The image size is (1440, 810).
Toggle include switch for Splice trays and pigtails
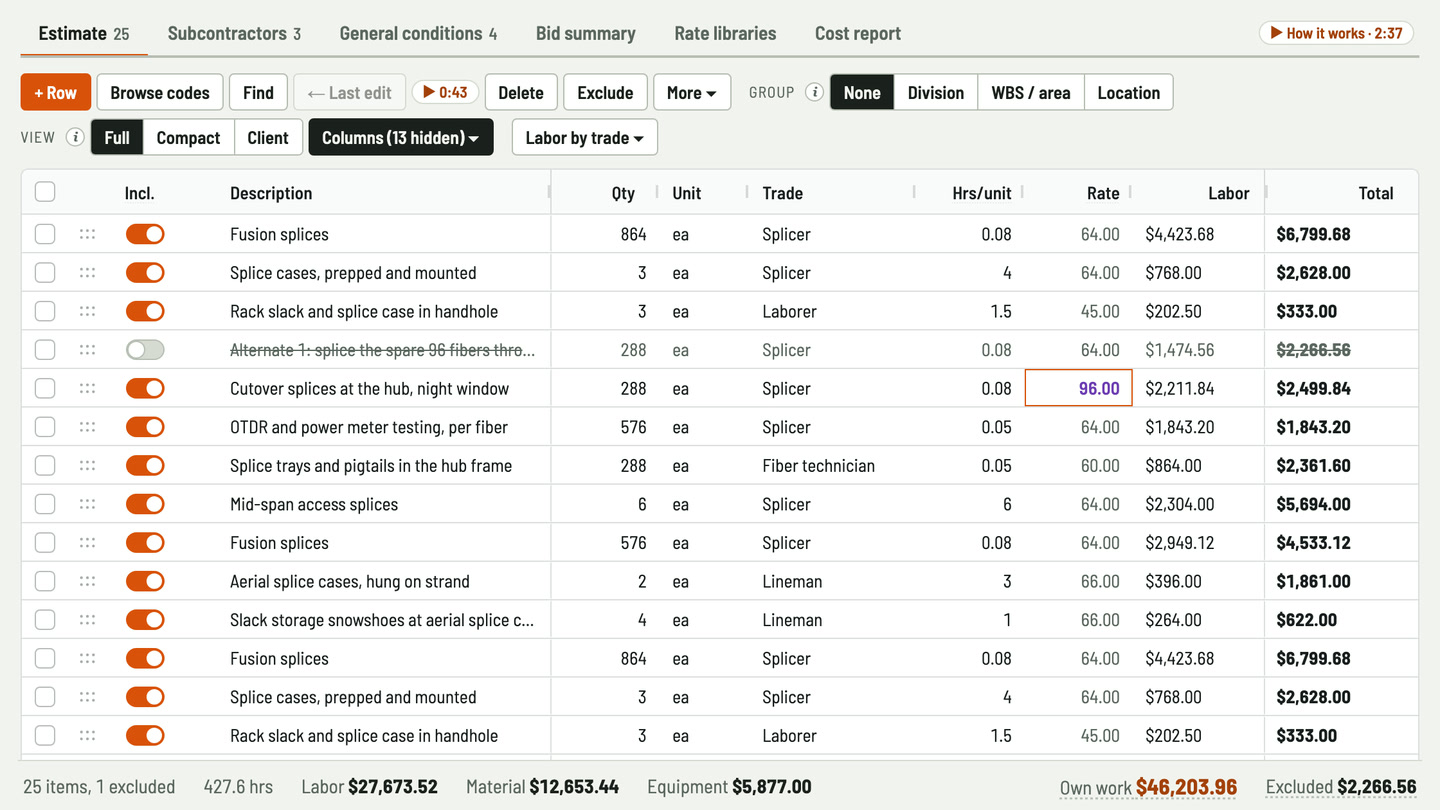point(145,465)
